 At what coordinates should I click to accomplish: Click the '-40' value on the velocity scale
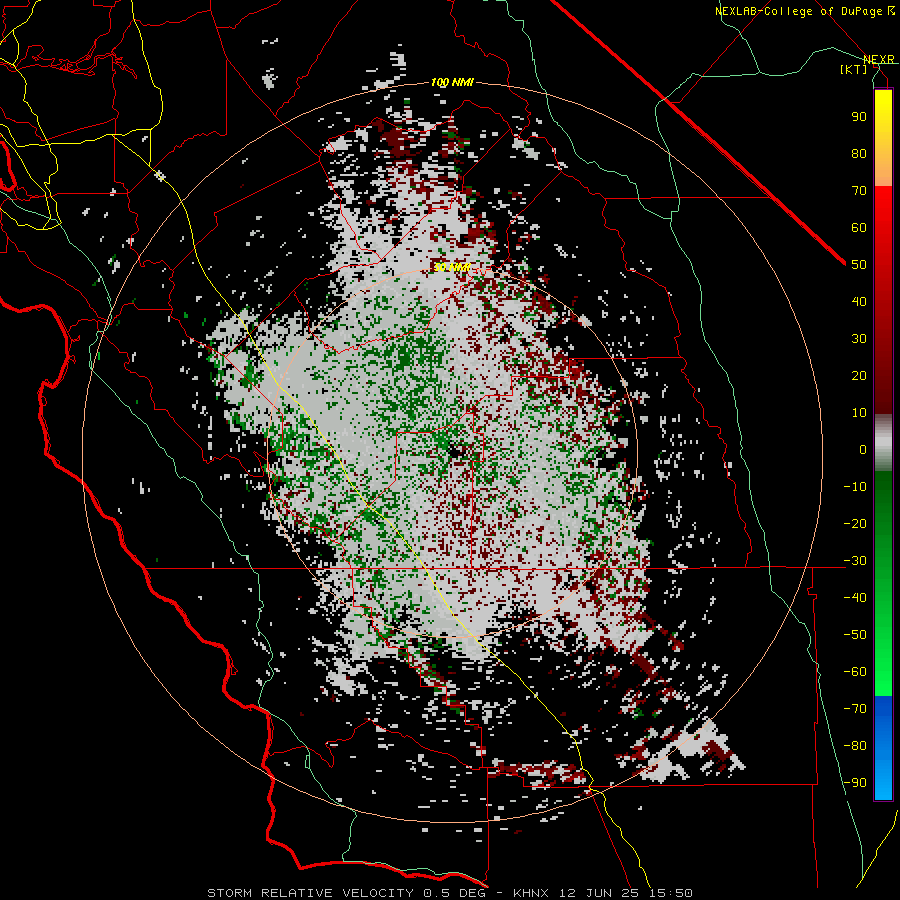855,598
